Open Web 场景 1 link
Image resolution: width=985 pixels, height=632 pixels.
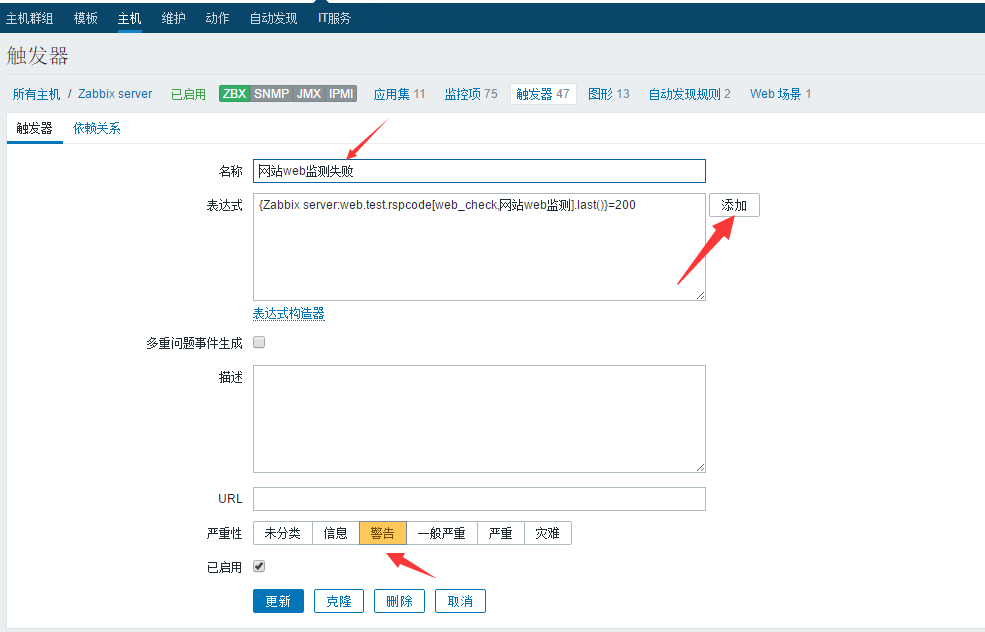(x=781, y=94)
